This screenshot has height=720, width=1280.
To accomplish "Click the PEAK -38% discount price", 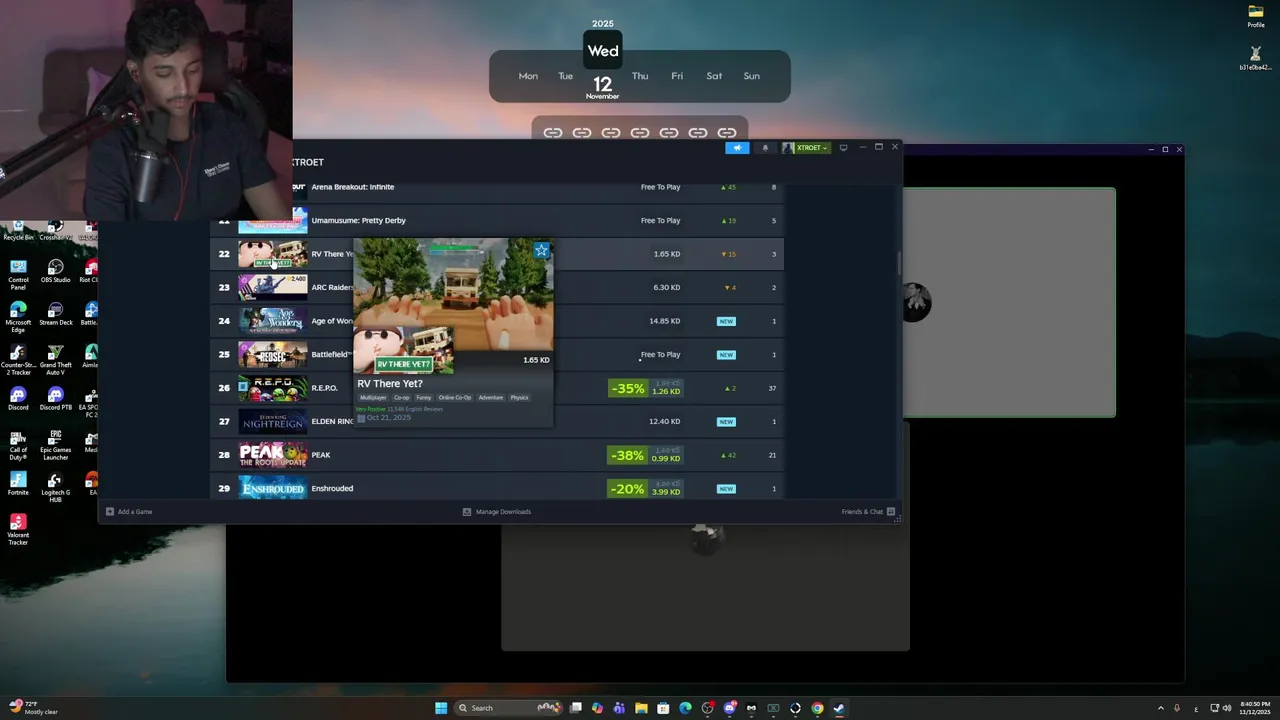I will (646, 455).
